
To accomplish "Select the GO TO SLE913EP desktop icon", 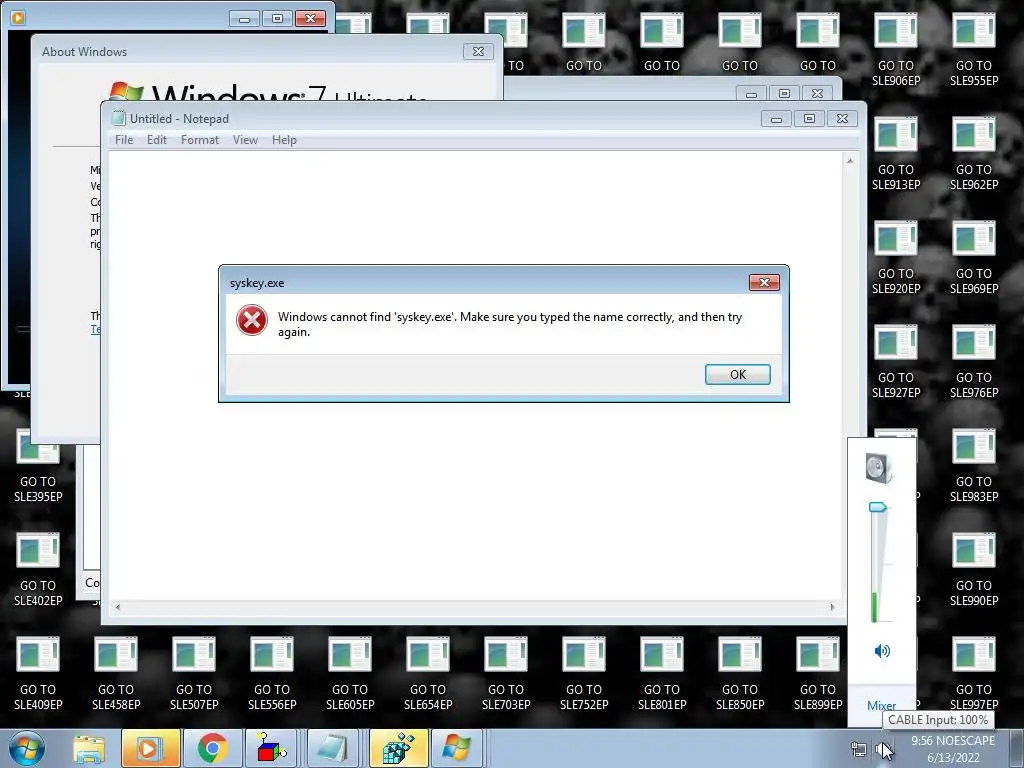I will click(x=895, y=154).
